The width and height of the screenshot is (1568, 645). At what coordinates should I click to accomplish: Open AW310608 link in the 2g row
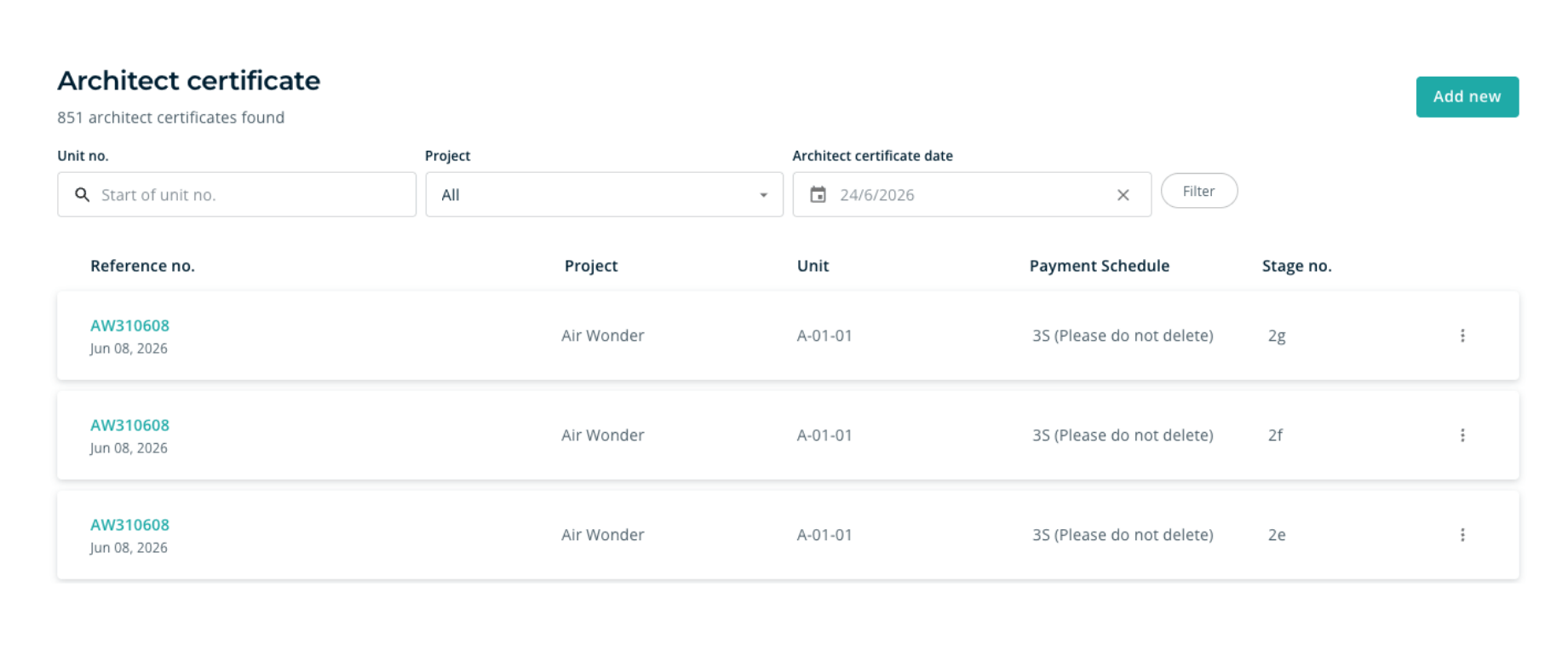tap(129, 325)
